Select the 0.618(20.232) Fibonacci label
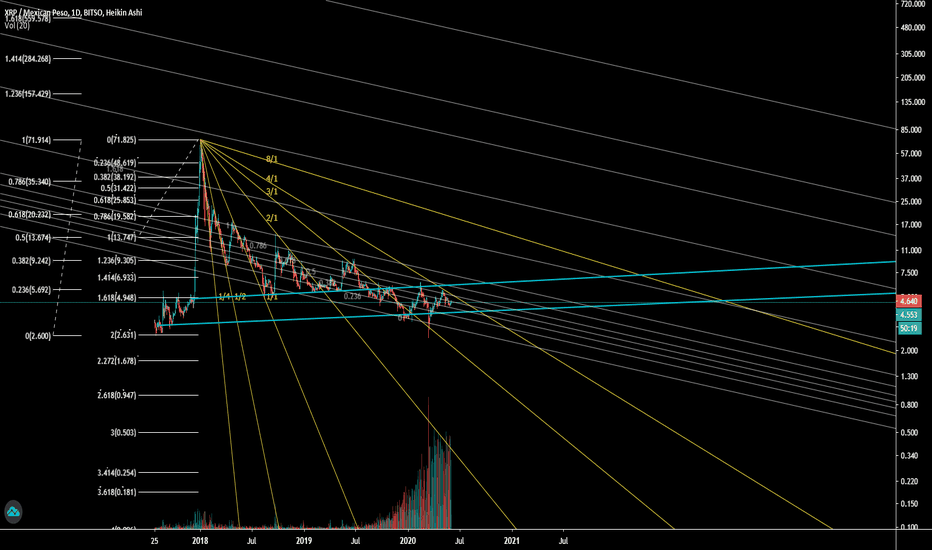This screenshot has width=932, height=550. (30, 215)
